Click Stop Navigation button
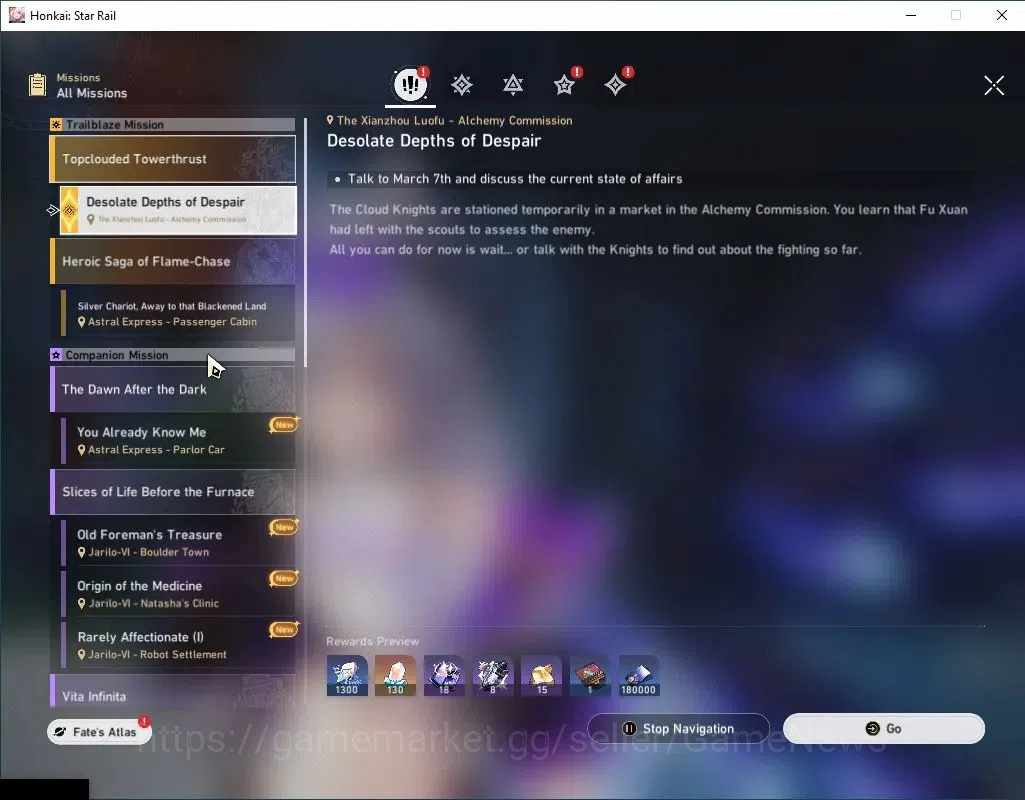 (678, 728)
